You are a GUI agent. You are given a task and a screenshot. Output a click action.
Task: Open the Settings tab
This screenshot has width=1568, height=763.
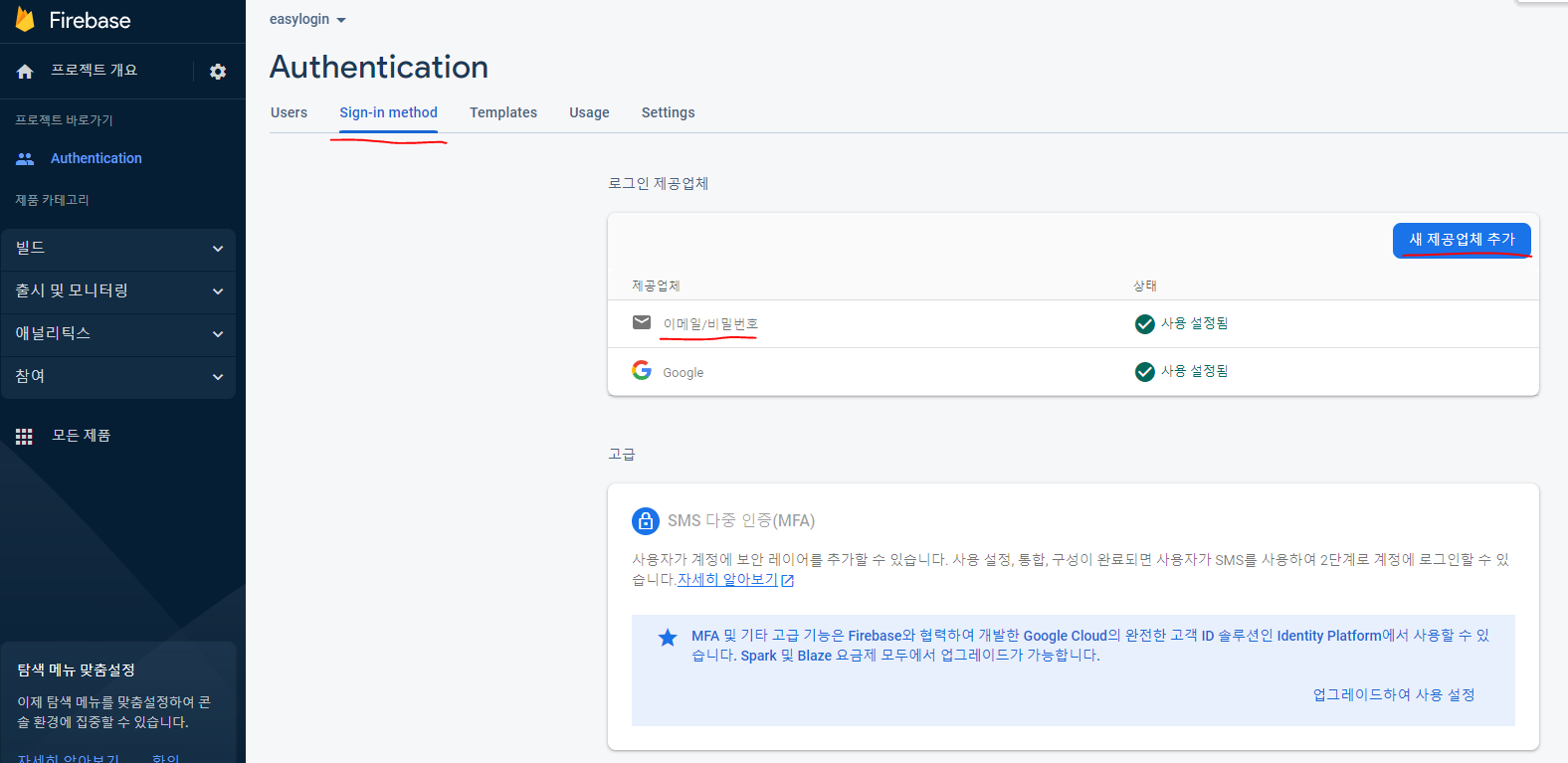click(x=669, y=112)
